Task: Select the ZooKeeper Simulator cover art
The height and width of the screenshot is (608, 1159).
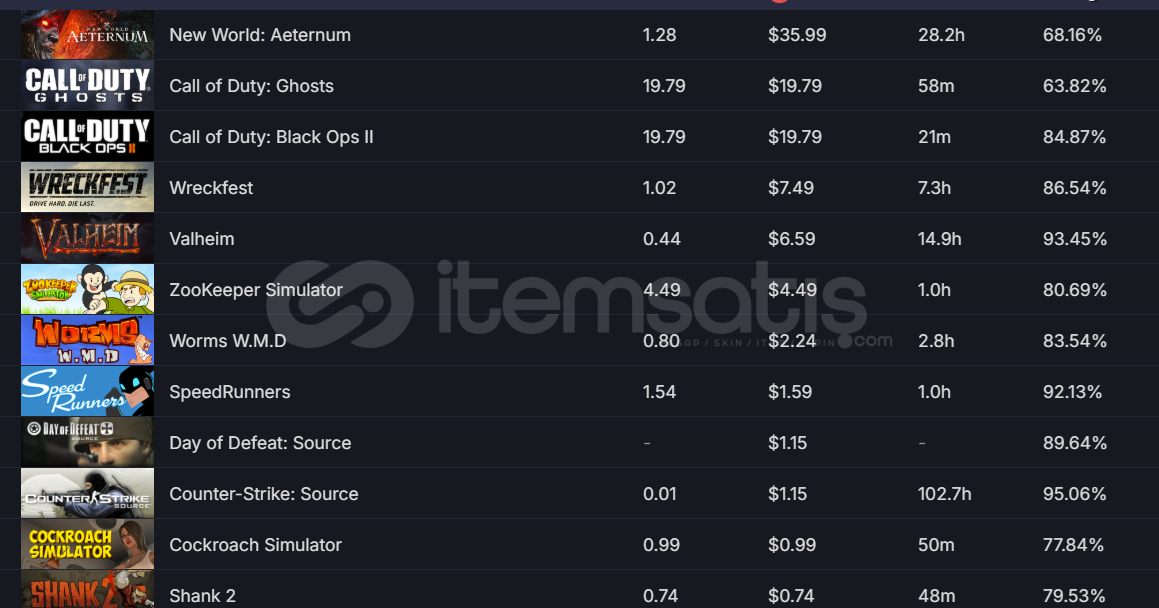Action: coord(87,290)
